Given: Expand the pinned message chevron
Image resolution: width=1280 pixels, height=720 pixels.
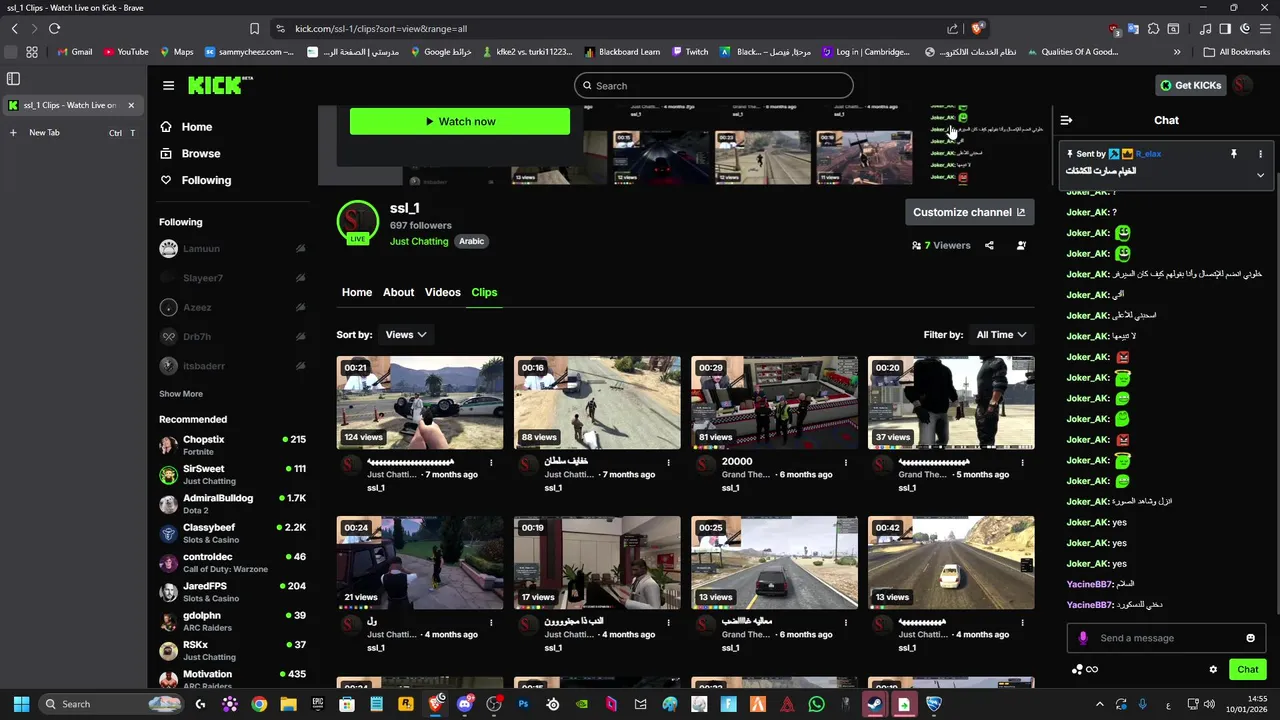Looking at the screenshot, I should coord(1260,175).
